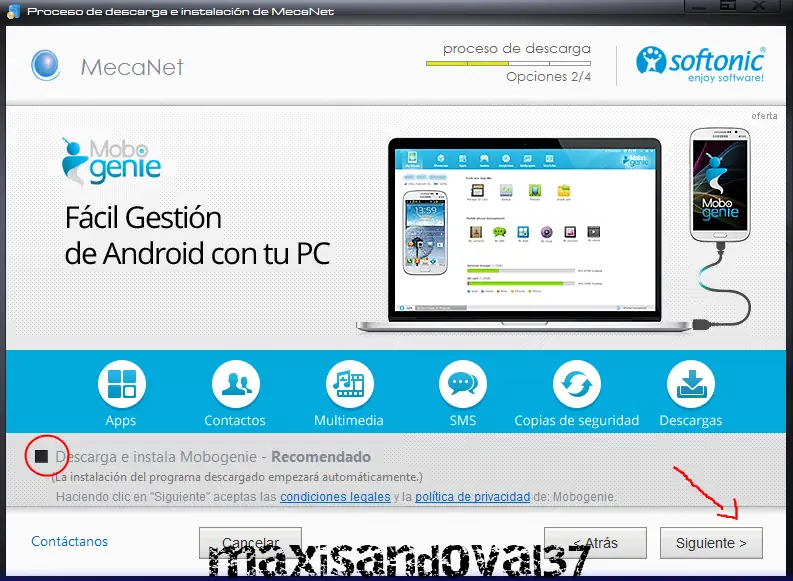This screenshot has width=793, height=581.
Task: Click the 'Fácil Gestión' headline
Action: 143,218
